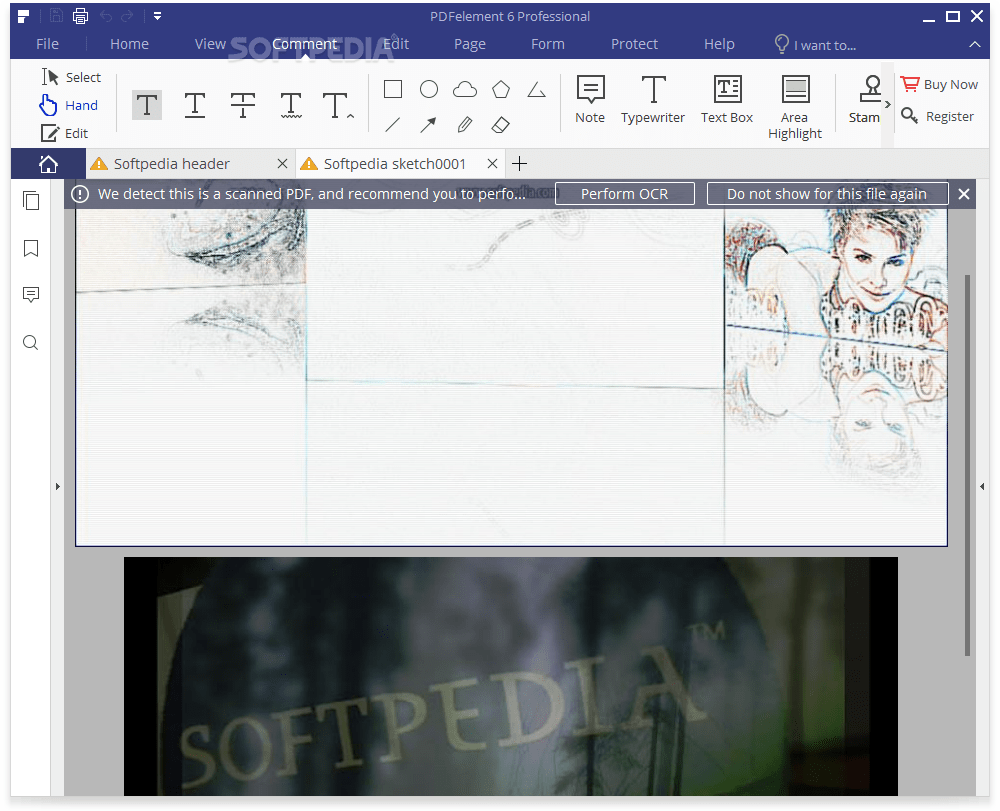Click the vertical document scrollbar
Image resolution: width=1000 pixels, height=811 pixels.
coord(967,465)
